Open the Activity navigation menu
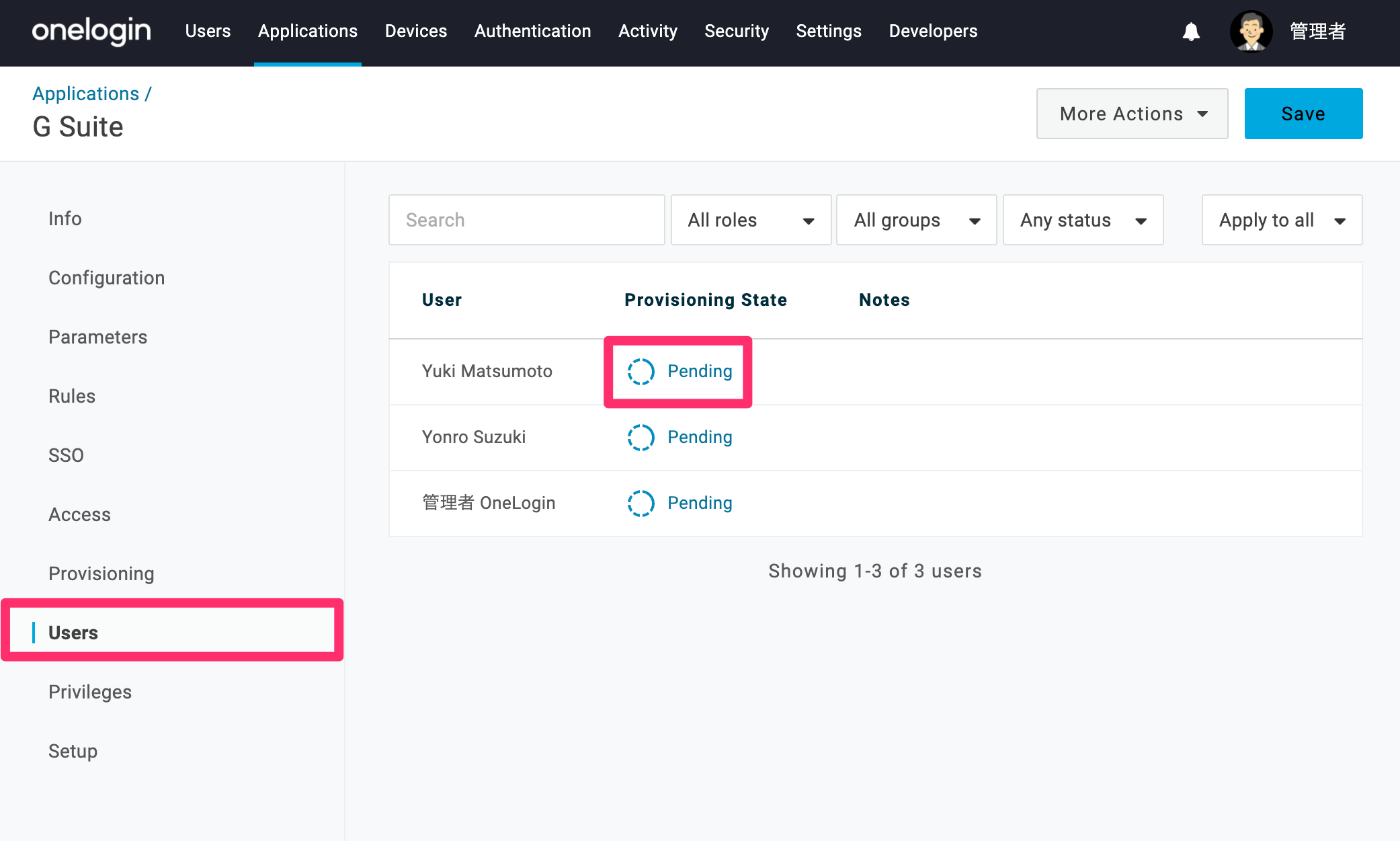Image resolution: width=1400 pixels, height=841 pixels. pyautogui.click(x=648, y=31)
